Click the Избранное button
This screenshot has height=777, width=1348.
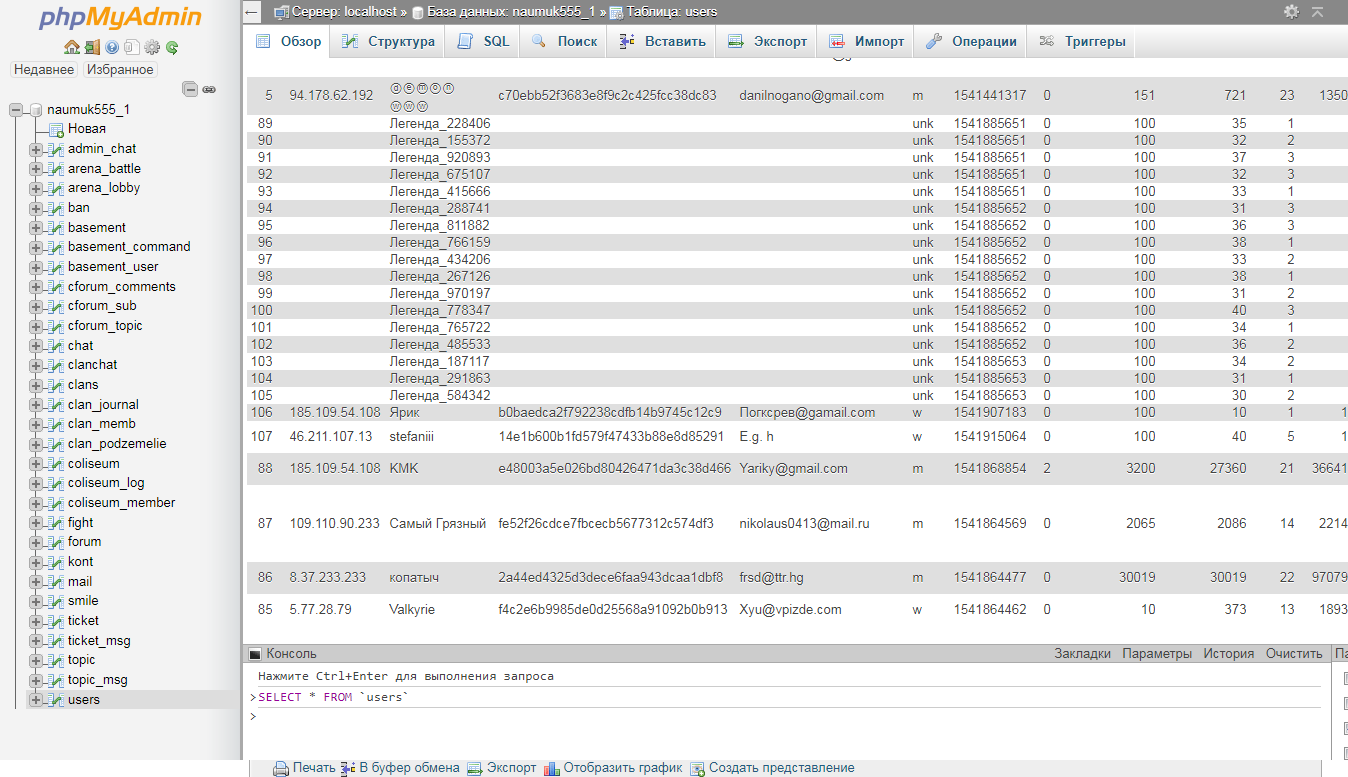(x=120, y=69)
